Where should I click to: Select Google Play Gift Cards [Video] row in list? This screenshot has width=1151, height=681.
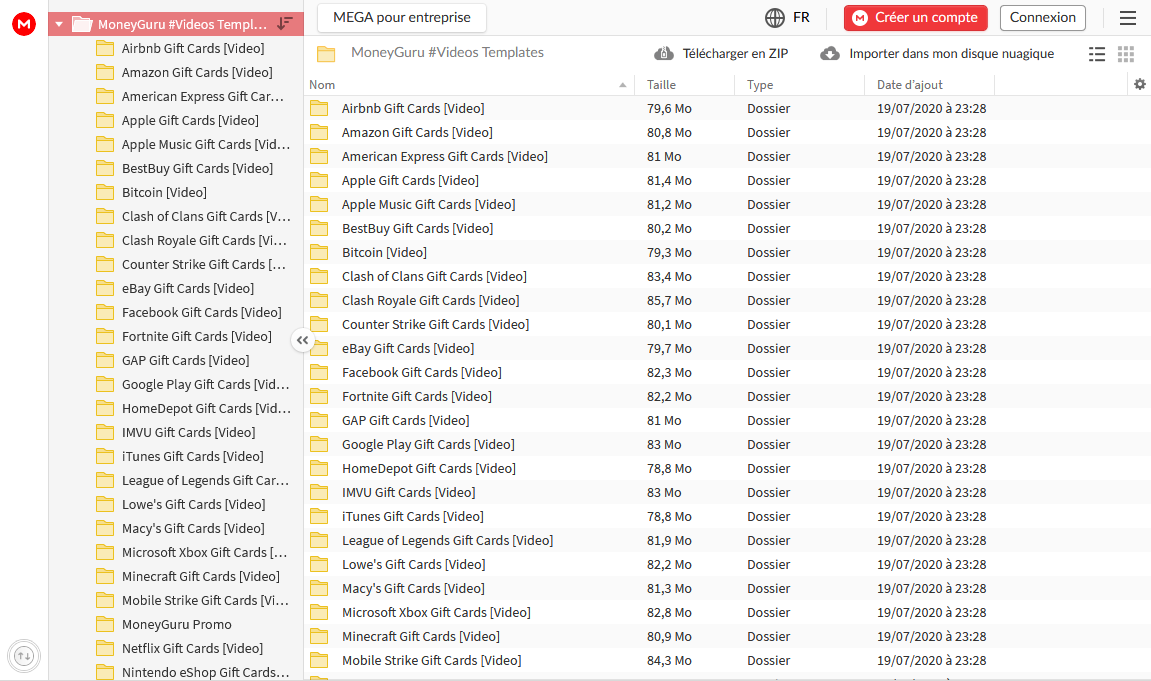[727, 445]
